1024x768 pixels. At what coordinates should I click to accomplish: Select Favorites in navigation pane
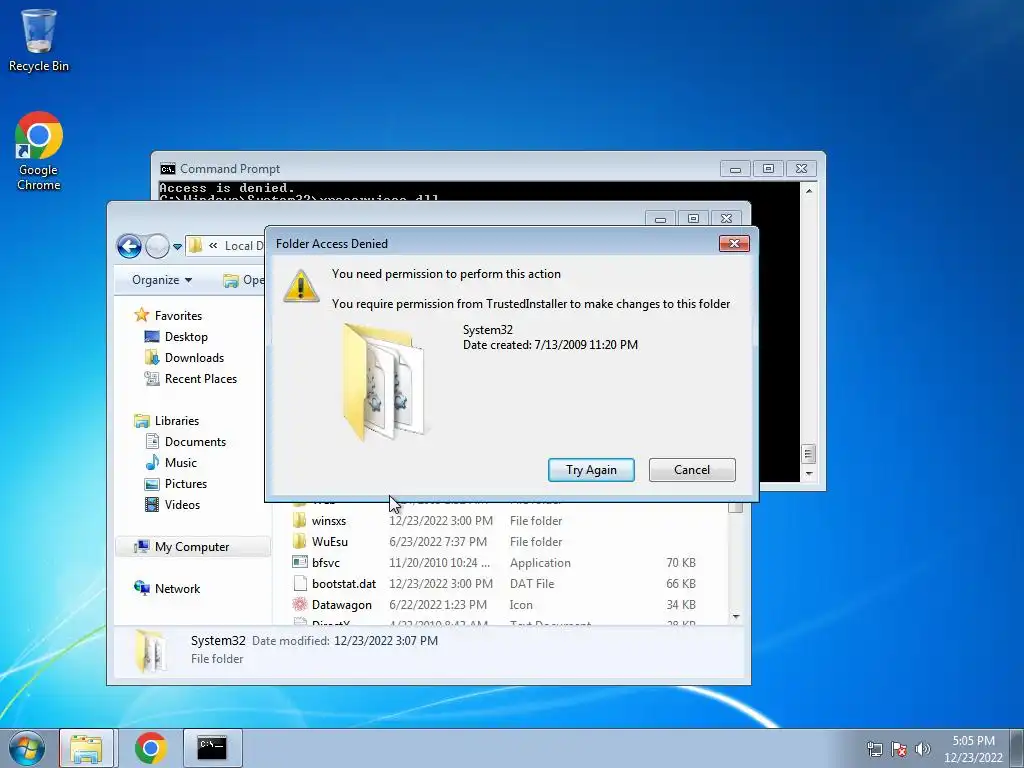coord(168,315)
